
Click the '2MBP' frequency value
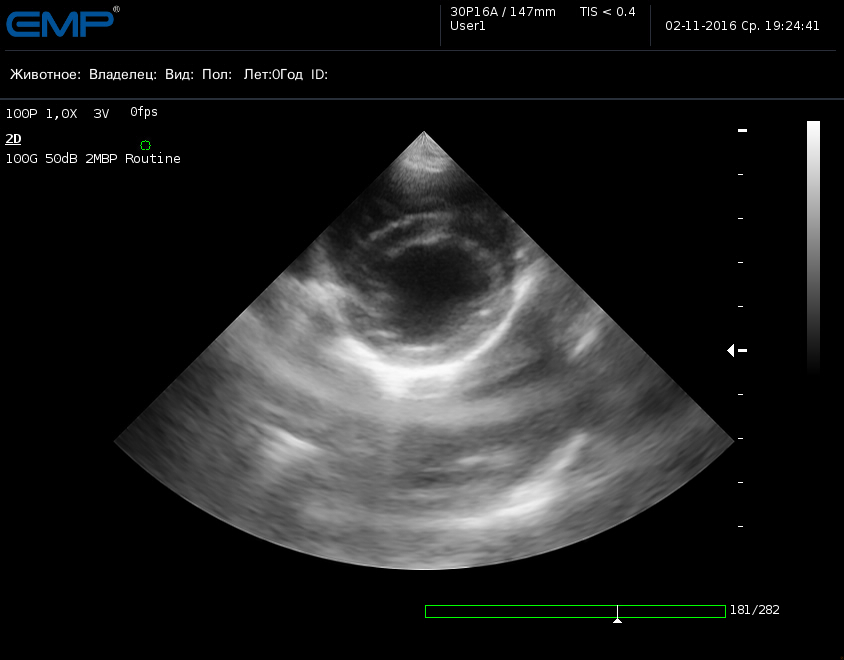click(x=101, y=159)
